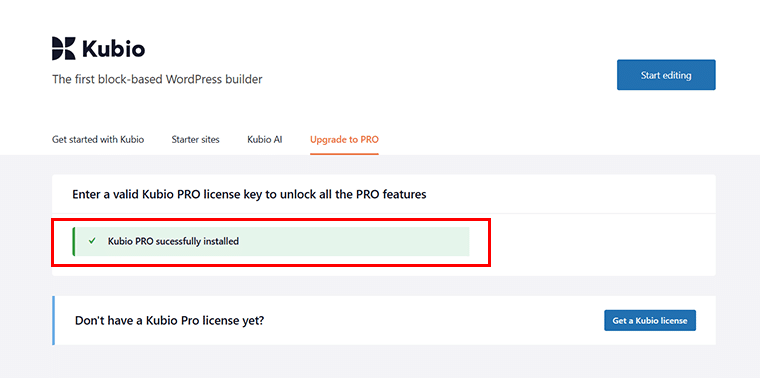Start editing with the blue button
The width and height of the screenshot is (760, 378).
tap(666, 75)
